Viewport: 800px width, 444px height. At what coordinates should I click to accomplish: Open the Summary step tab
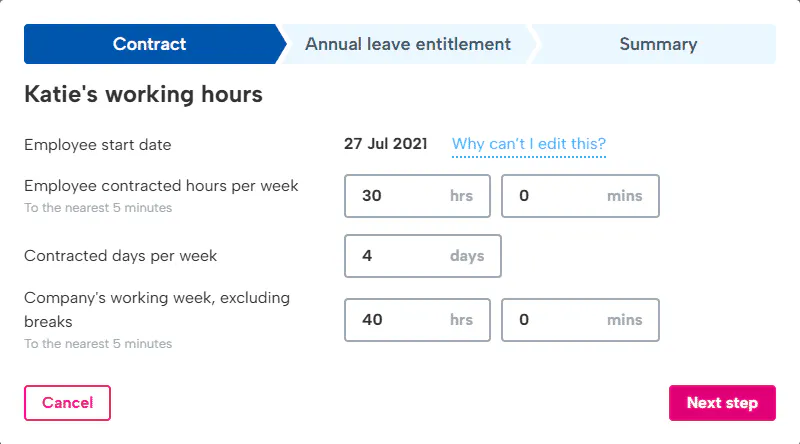[658, 44]
